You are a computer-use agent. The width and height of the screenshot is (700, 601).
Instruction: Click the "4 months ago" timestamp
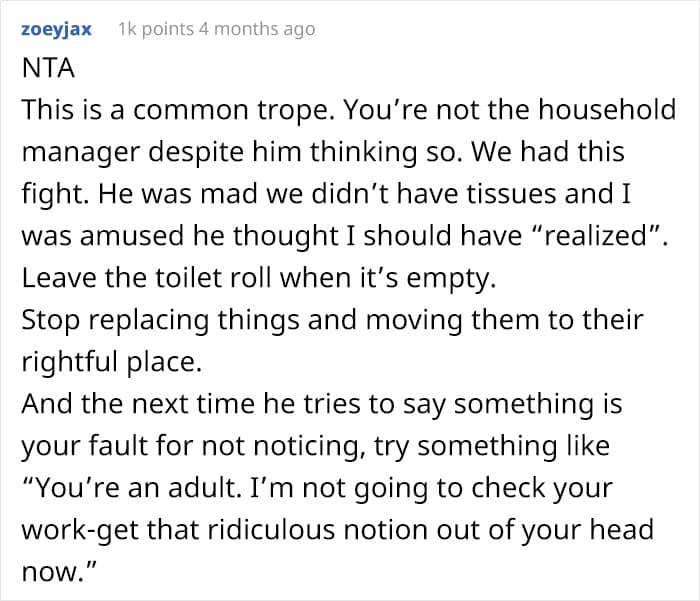point(258,29)
